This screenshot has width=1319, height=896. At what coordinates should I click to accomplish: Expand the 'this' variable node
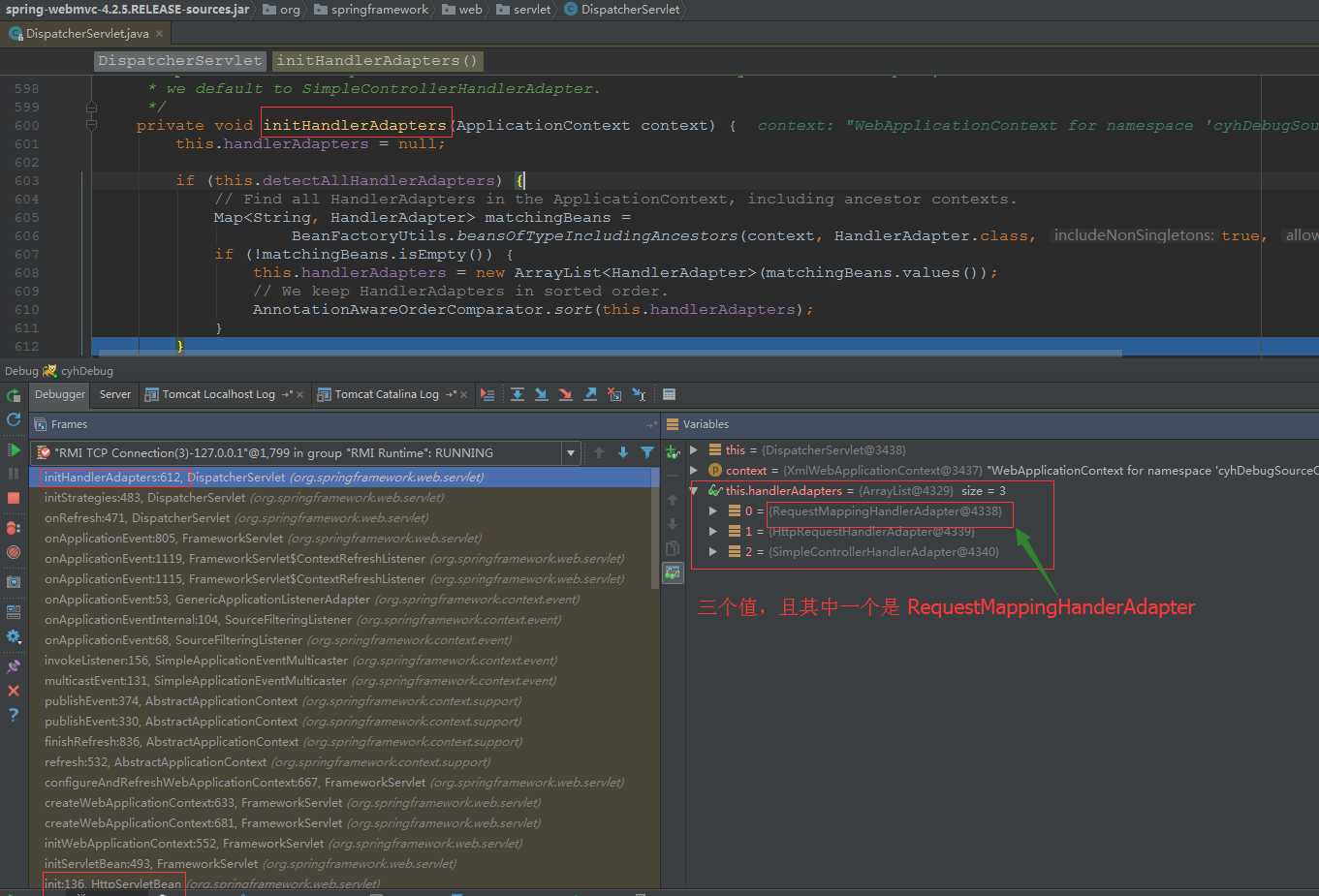[694, 449]
